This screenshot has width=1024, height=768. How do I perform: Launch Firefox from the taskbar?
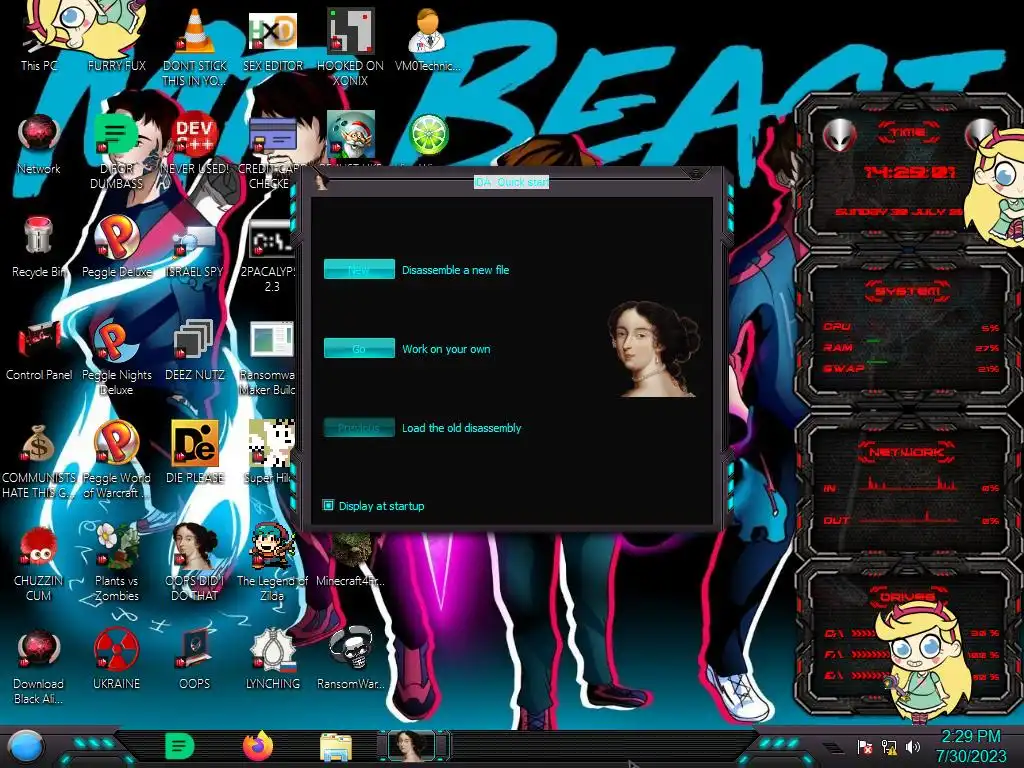[258, 746]
